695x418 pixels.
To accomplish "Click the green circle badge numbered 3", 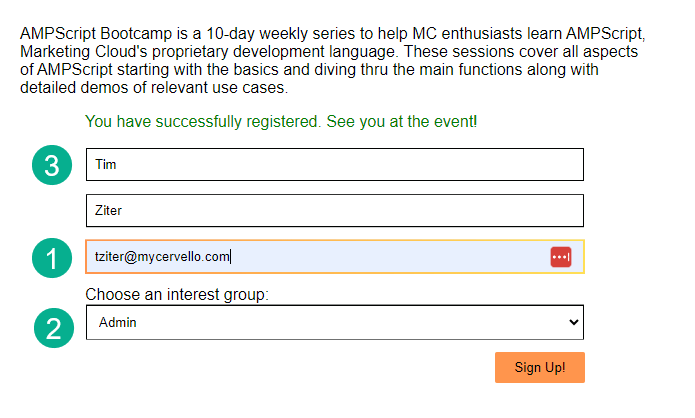I will click(x=52, y=166).
